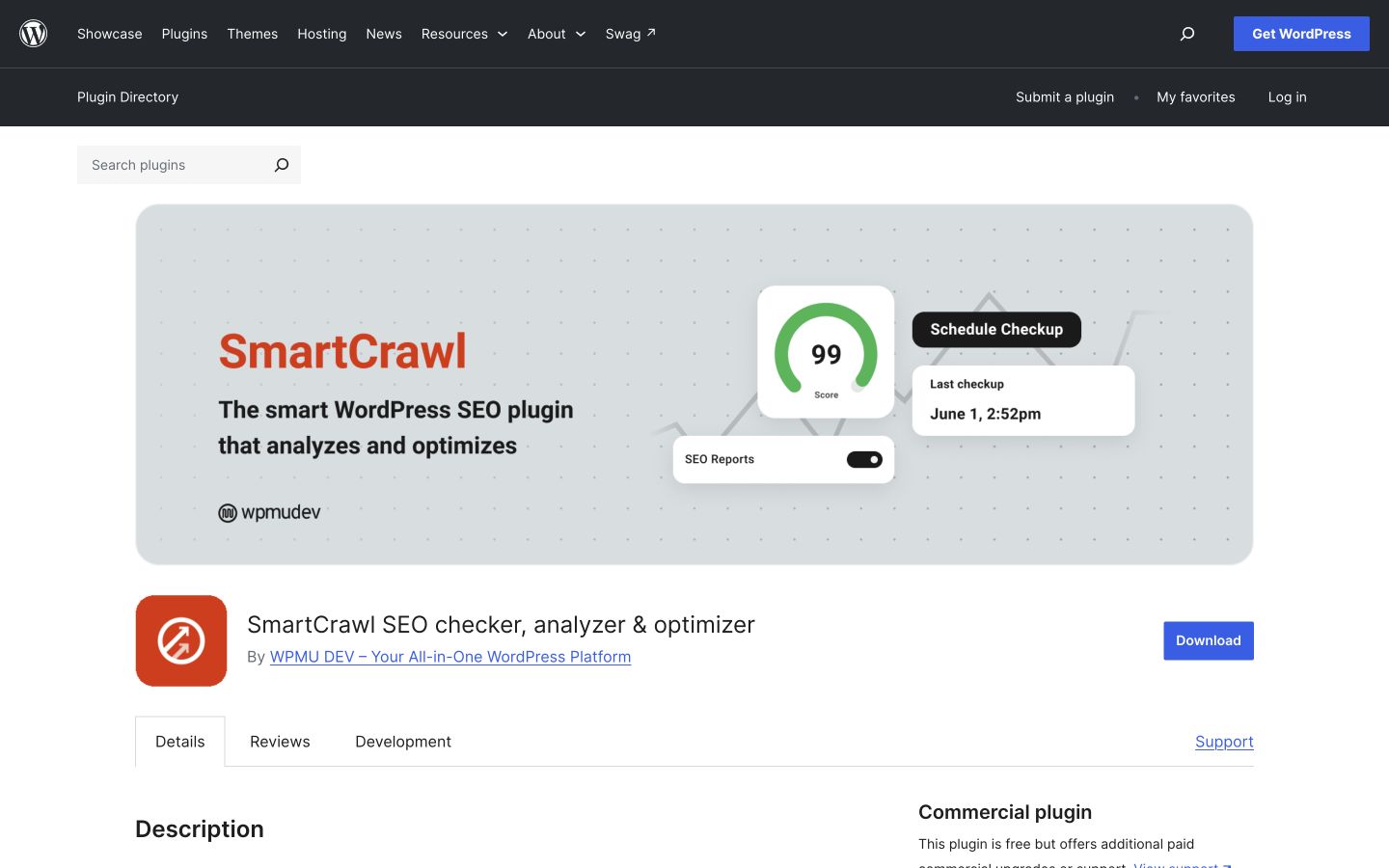Image resolution: width=1389 pixels, height=868 pixels.
Task: Open My favorites
Action: pyautogui.click(x=1196, y=97)
